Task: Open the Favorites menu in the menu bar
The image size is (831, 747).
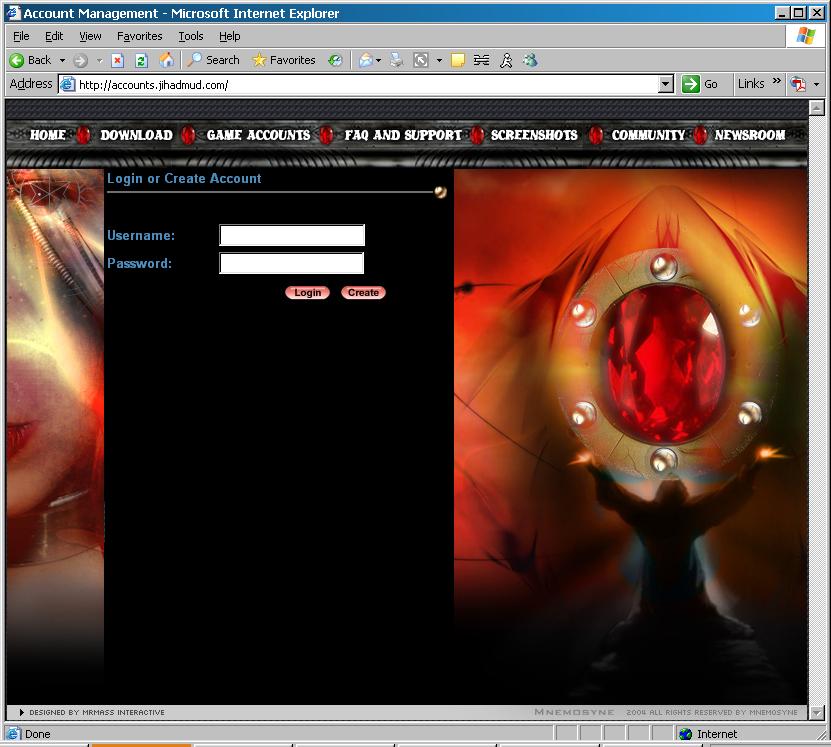Action: [139, 36]
